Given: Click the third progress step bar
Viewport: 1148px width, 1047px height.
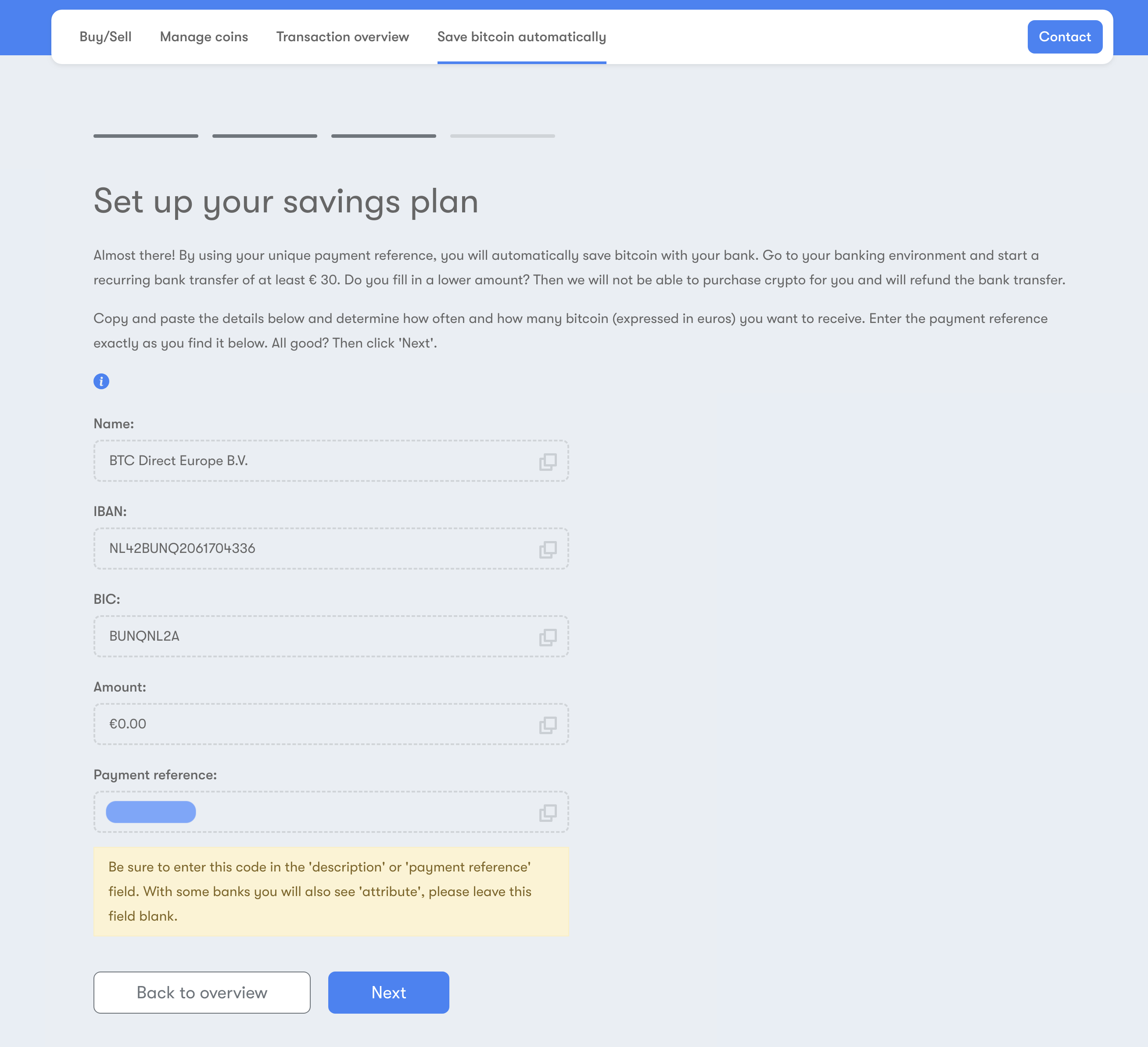Looking at the screenshot, I should point(383,136).
